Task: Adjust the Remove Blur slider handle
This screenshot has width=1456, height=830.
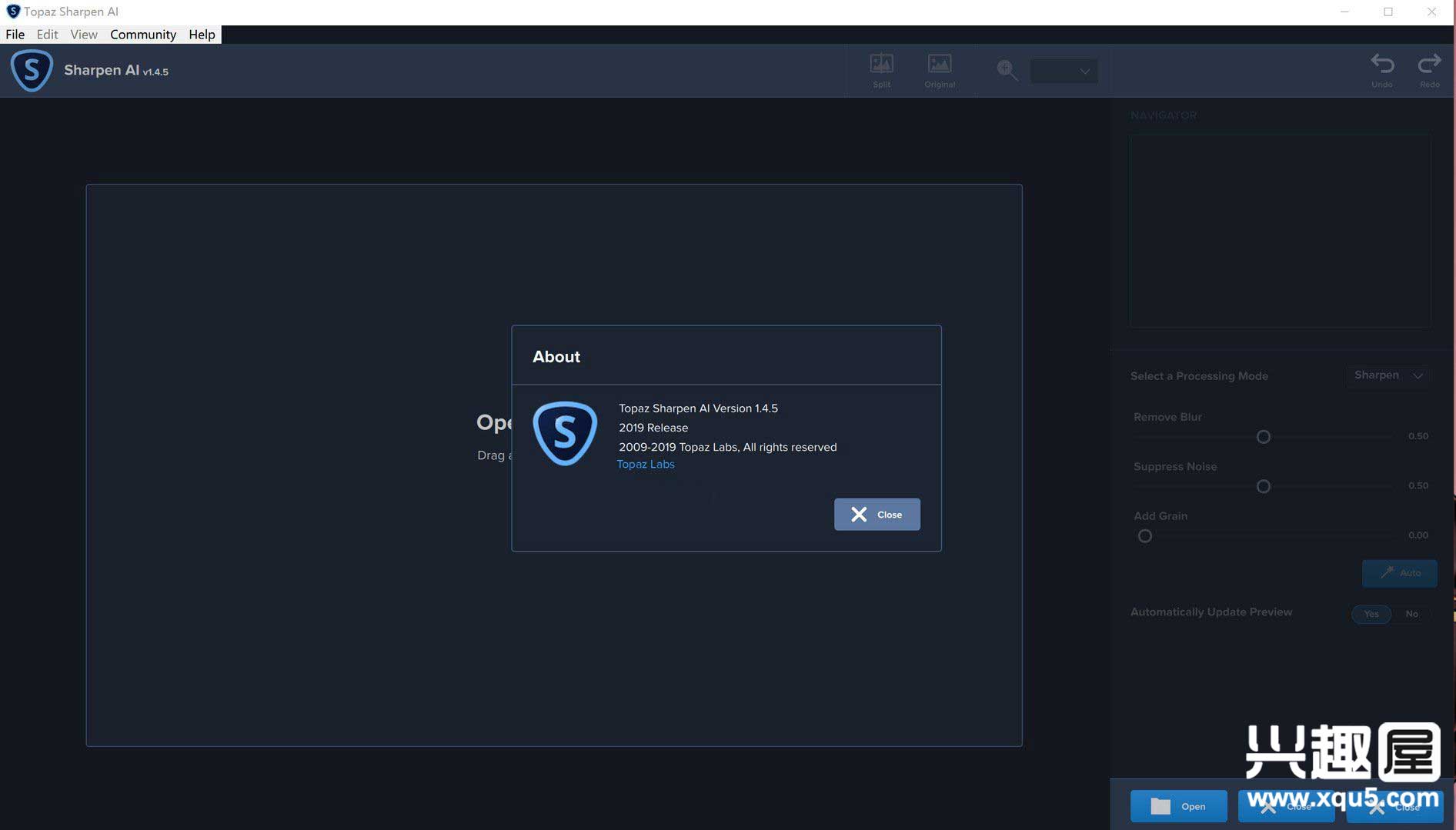Action: point(1263,437)
